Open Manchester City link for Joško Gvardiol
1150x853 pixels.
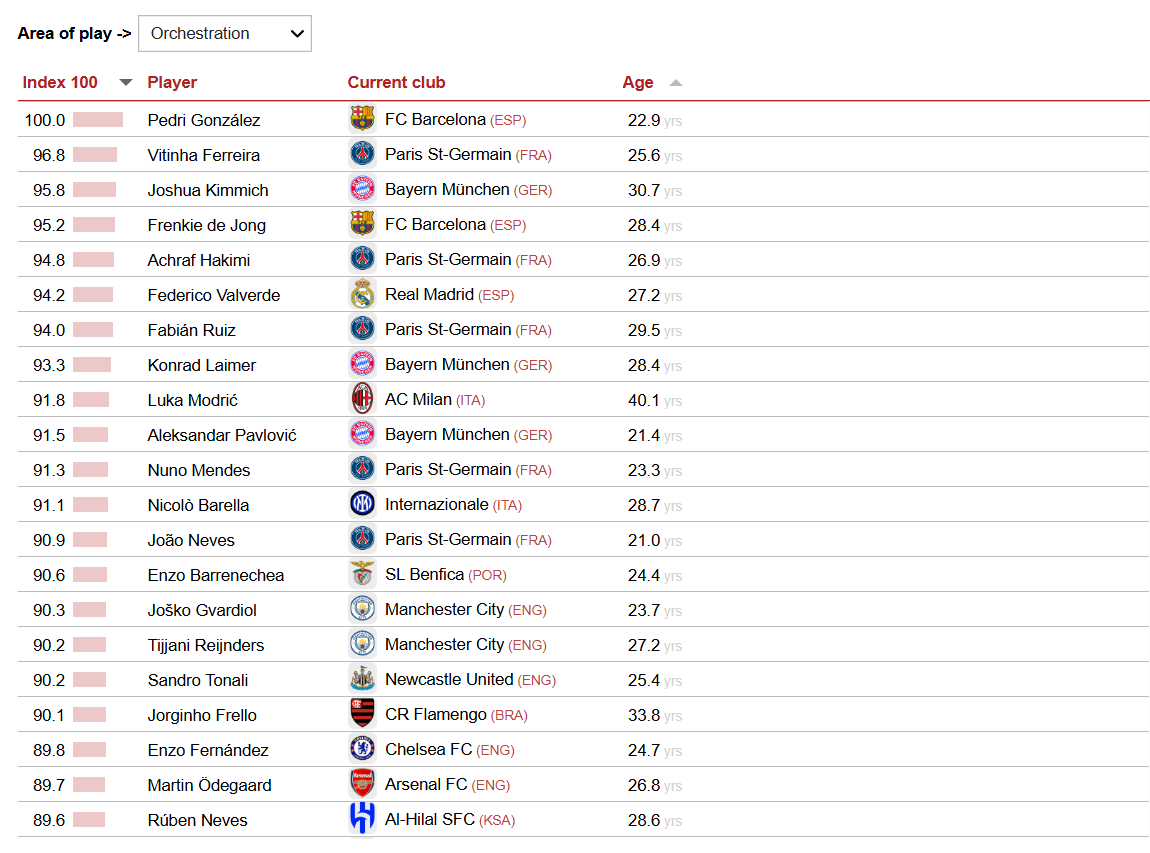[x=444, y=609]
